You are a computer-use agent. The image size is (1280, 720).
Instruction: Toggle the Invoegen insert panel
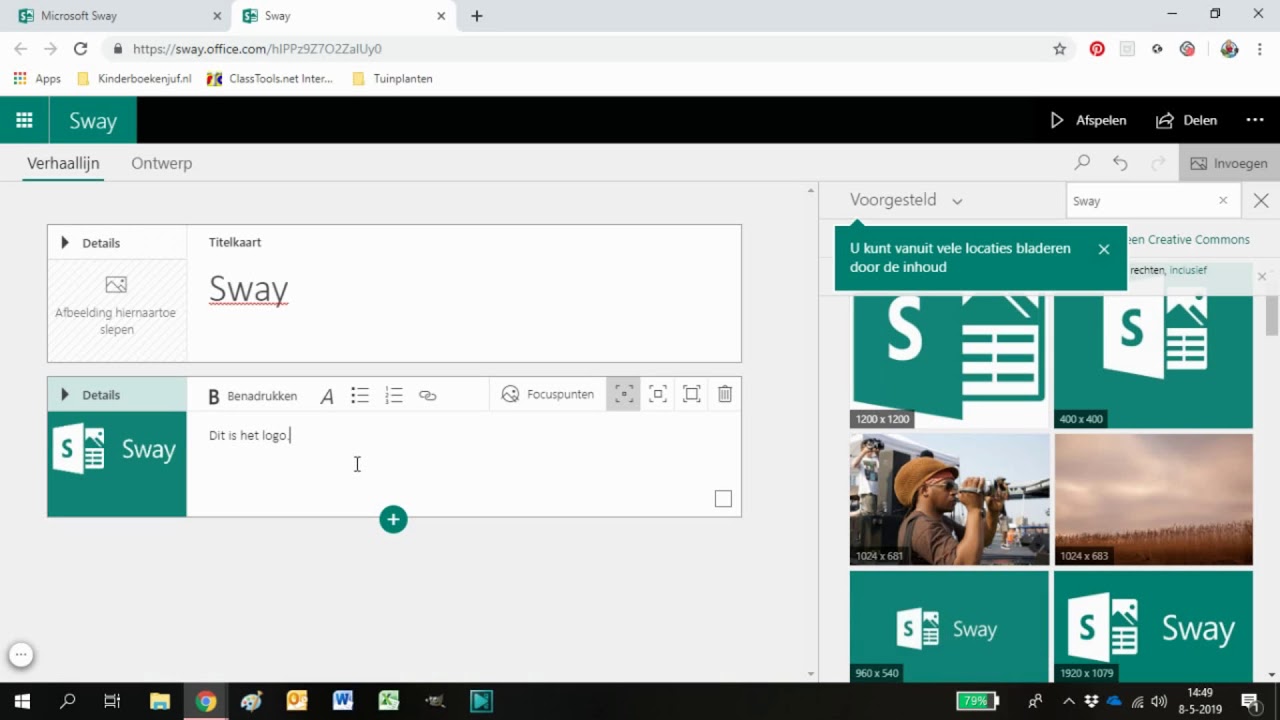pos(1229,163)
